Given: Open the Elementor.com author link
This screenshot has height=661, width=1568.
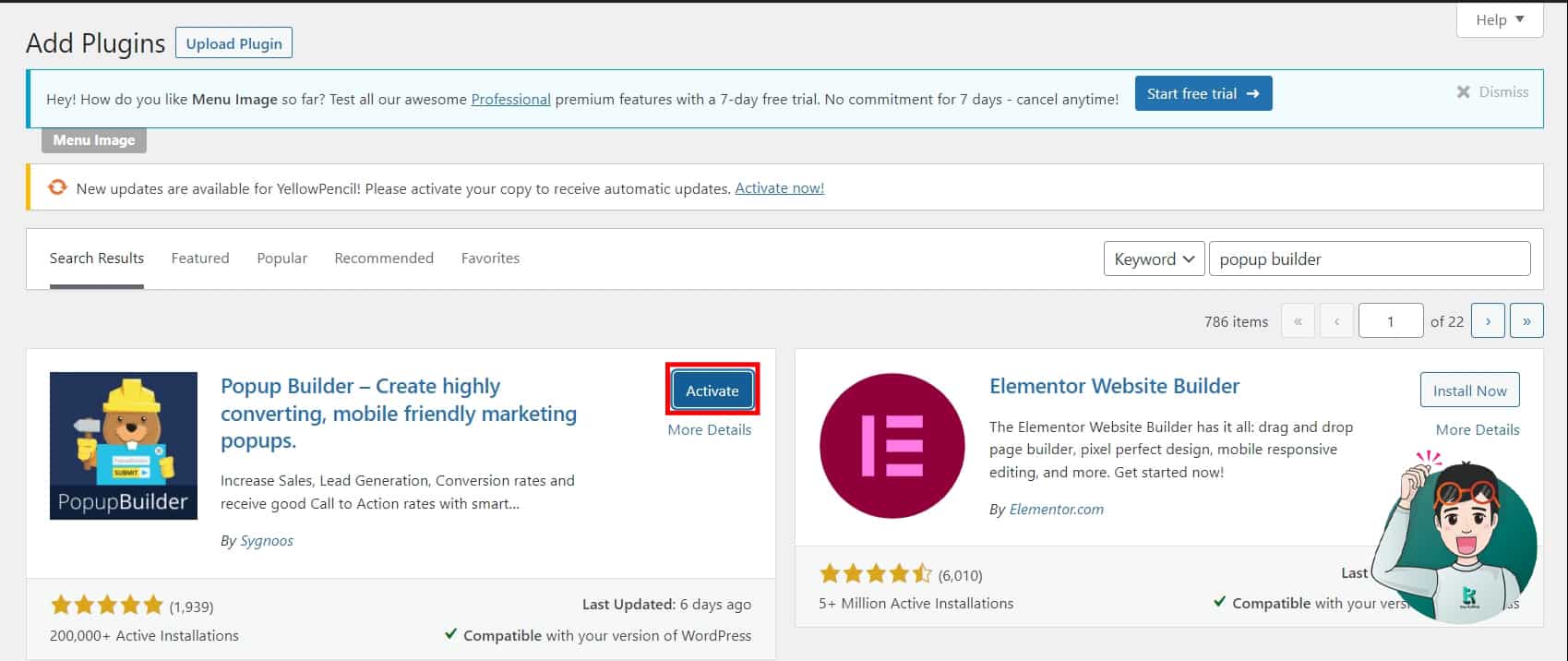Looking at the screenshot, I should click(x=1056, y=509).
